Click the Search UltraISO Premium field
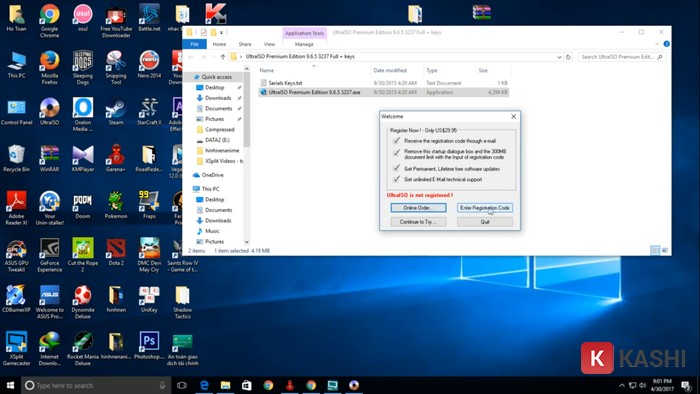The height and width of the screenshot is (394, 700). 621,57
